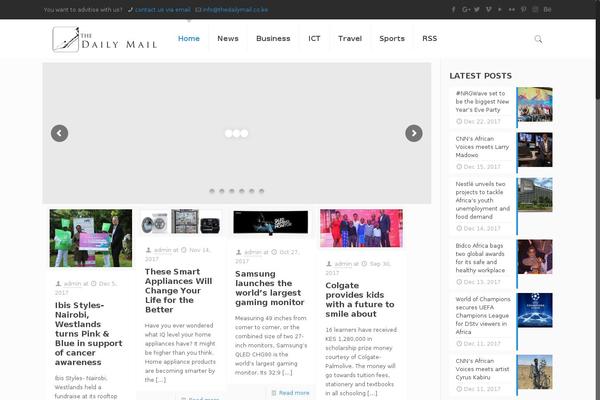Open the Vimeo icon in top bar

click(489, 10)
